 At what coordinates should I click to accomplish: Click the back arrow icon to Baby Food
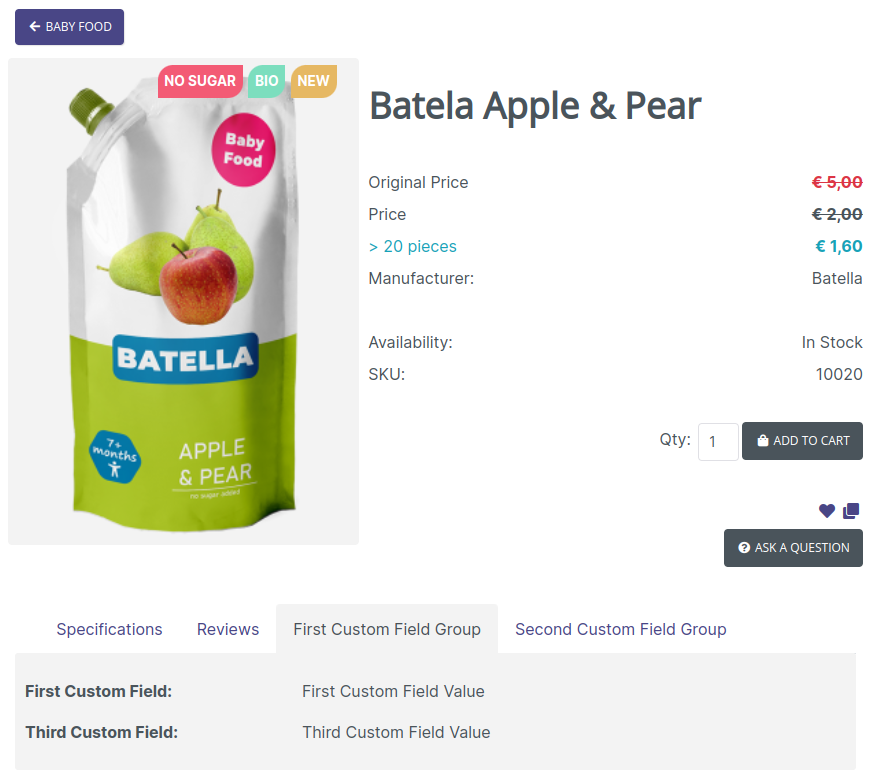tap(35, 26)
